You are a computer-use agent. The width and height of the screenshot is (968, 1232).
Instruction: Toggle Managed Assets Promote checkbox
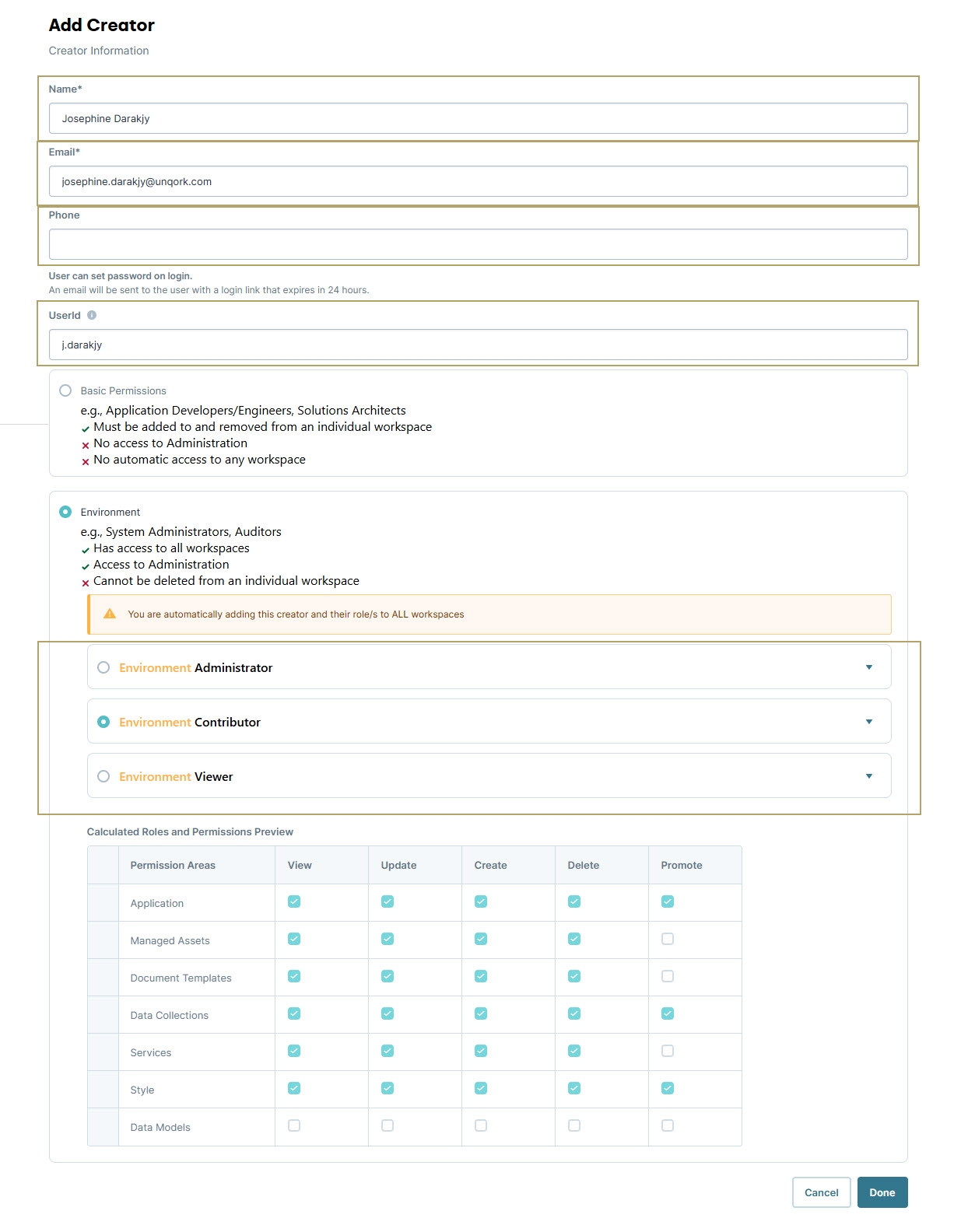click(x=668, y=939)
